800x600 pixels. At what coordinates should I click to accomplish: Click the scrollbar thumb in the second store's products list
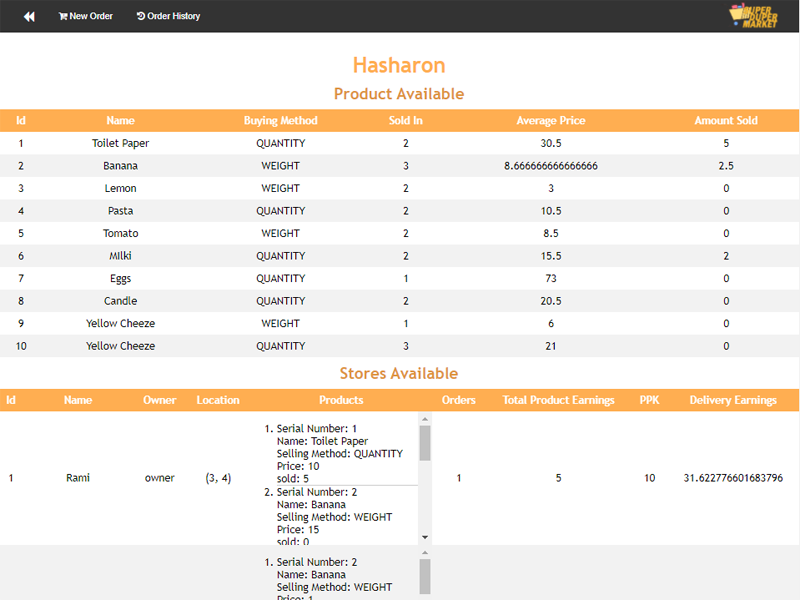point(425,577)
